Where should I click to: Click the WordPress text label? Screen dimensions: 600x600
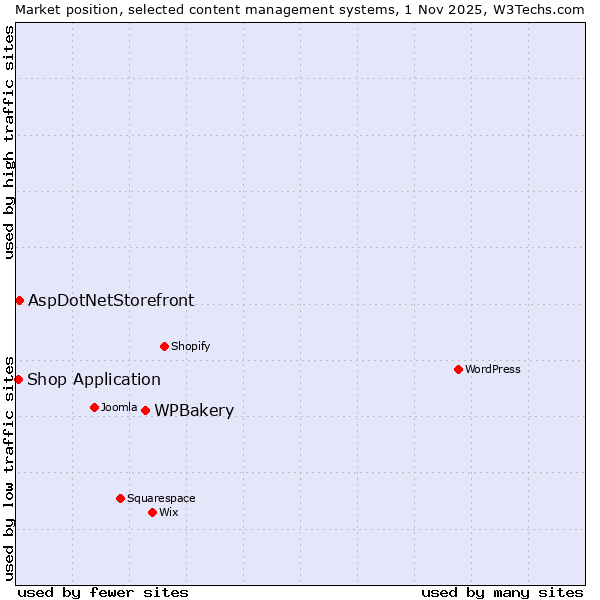[492, 369]
